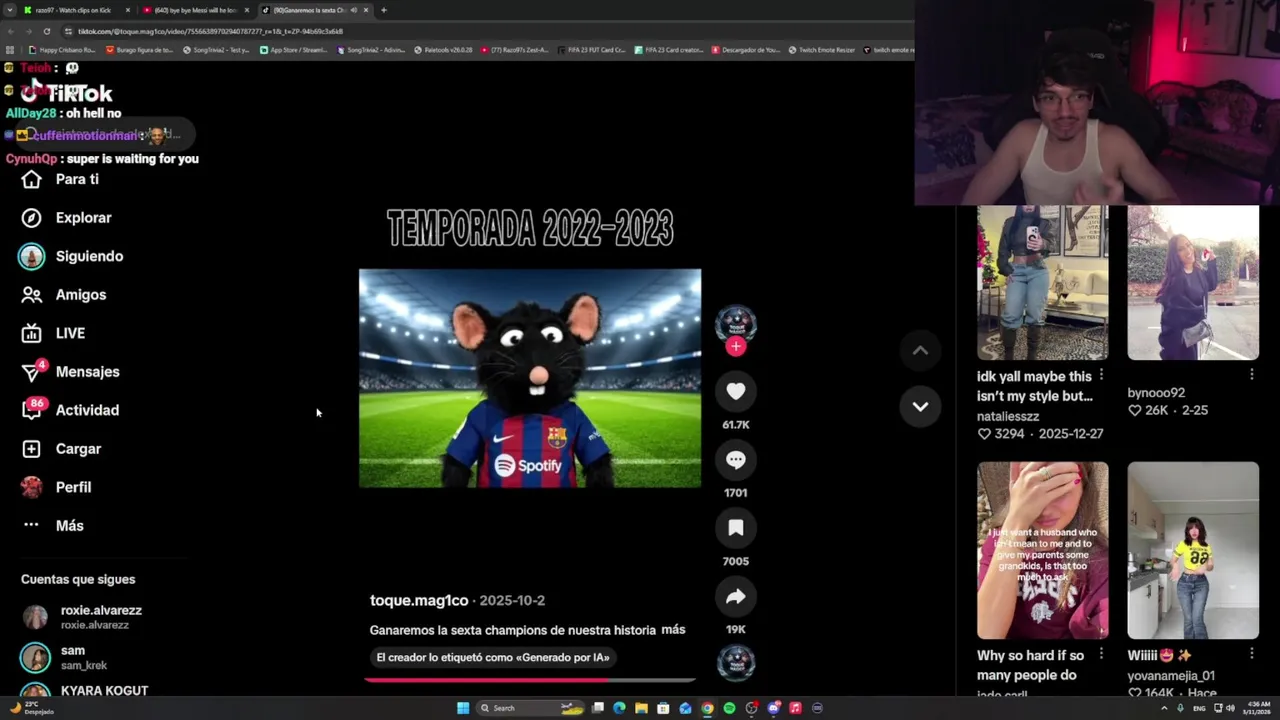Go to Perfil page
The width and height of the screenshot is (1280, 720).
pyautogui.click(x=56, y=487)
